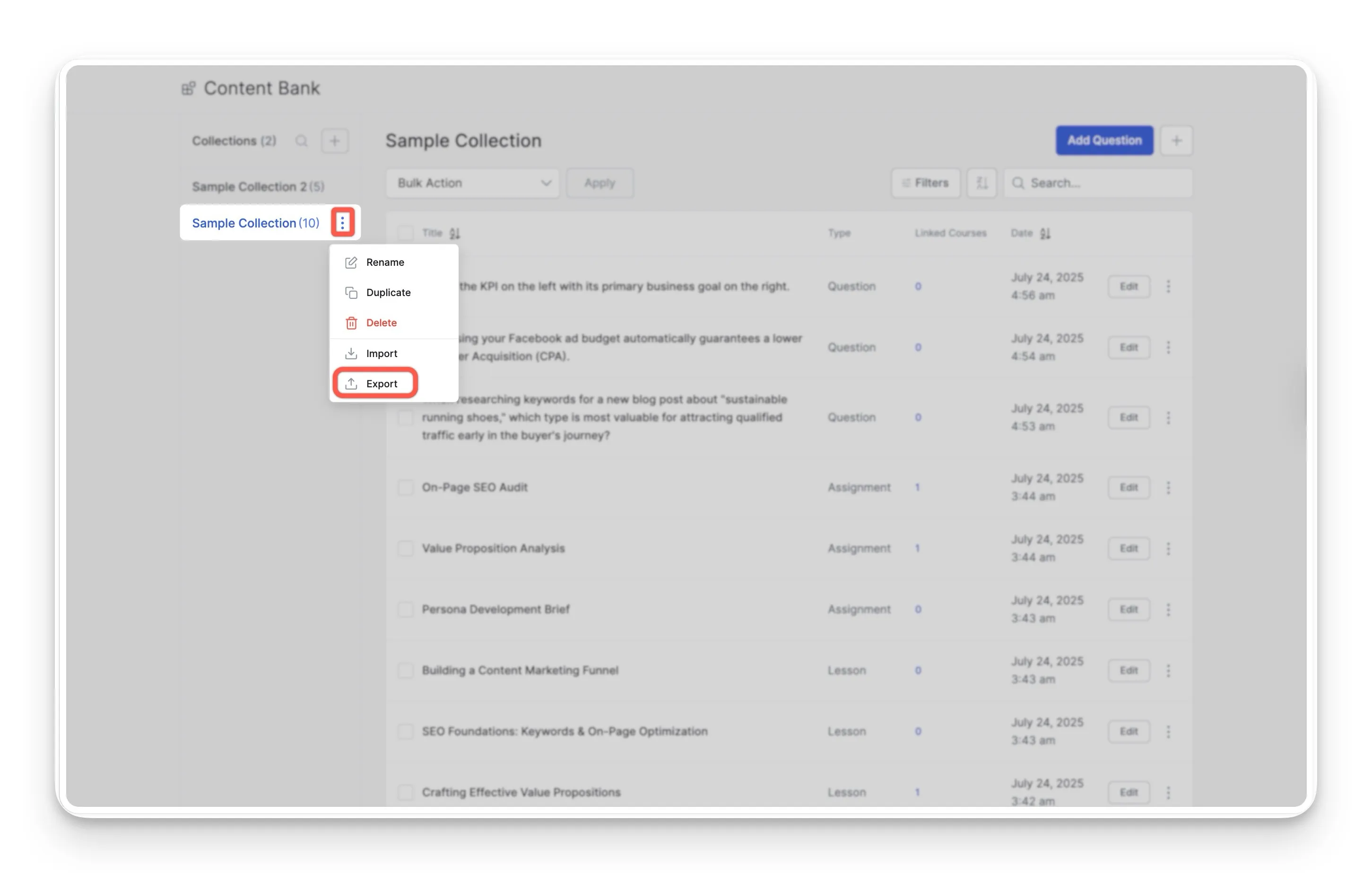
Task: Check the SEO Foundations row checkbox
Action: tap(405, 731)
